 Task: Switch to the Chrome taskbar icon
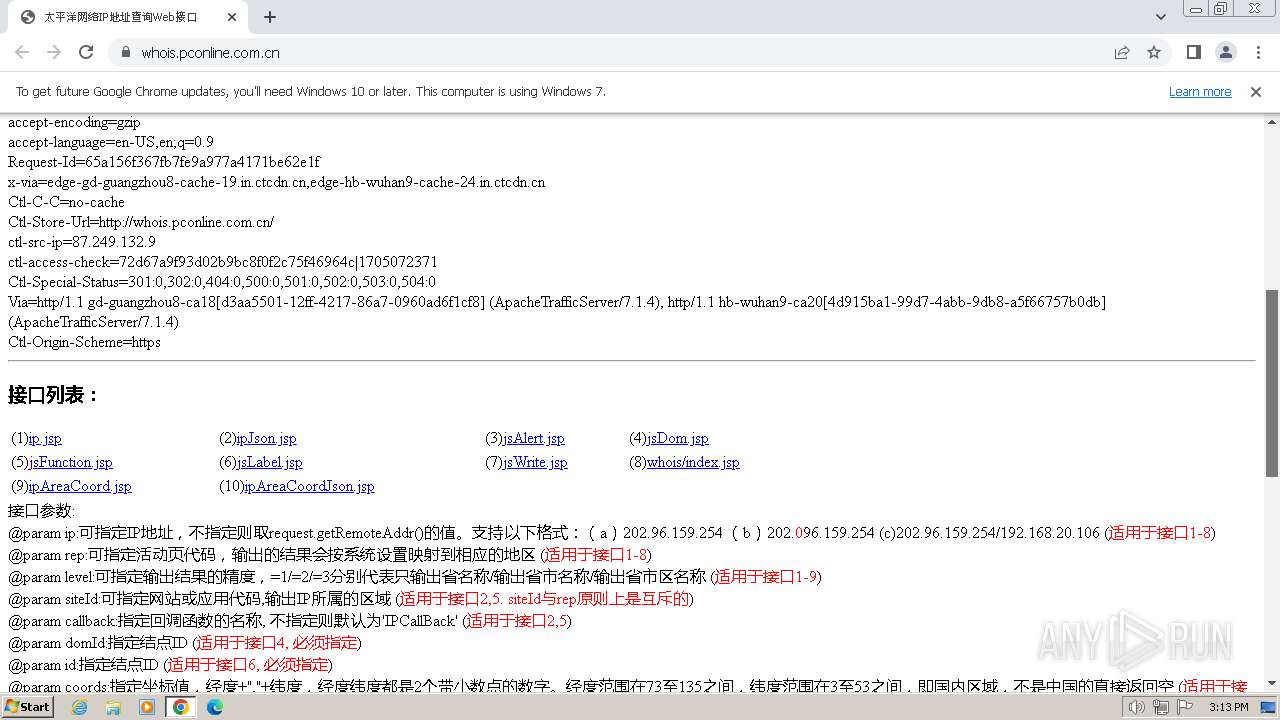(x=181, y=707)
